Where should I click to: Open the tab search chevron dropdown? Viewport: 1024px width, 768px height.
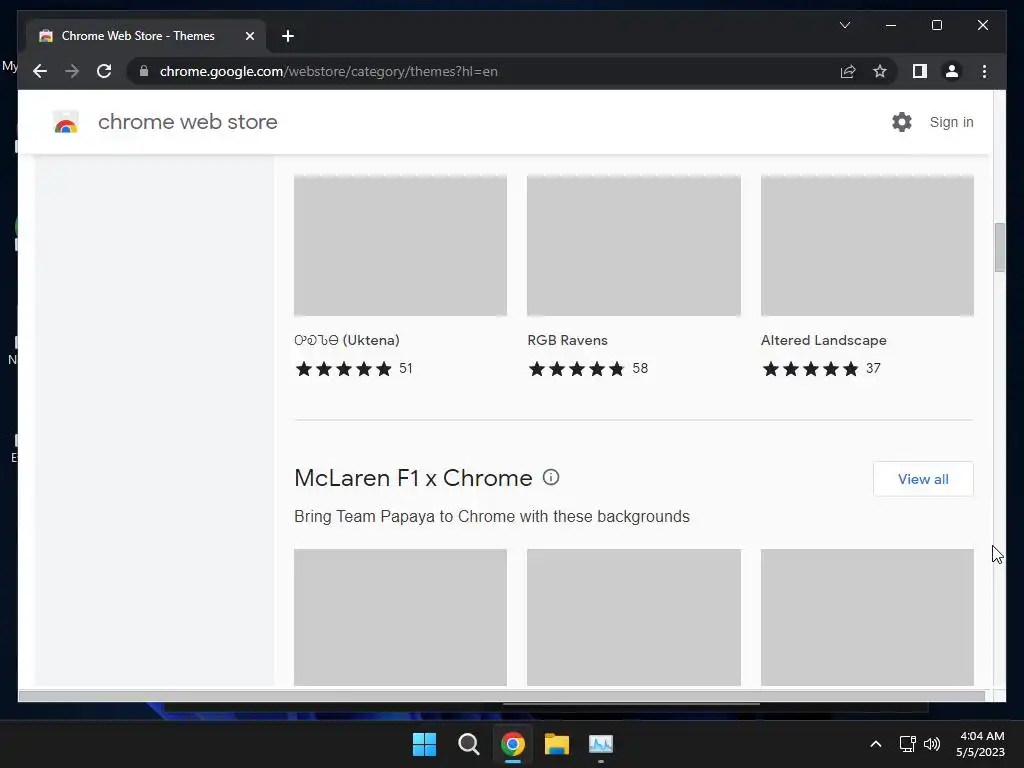click(844, 25)
